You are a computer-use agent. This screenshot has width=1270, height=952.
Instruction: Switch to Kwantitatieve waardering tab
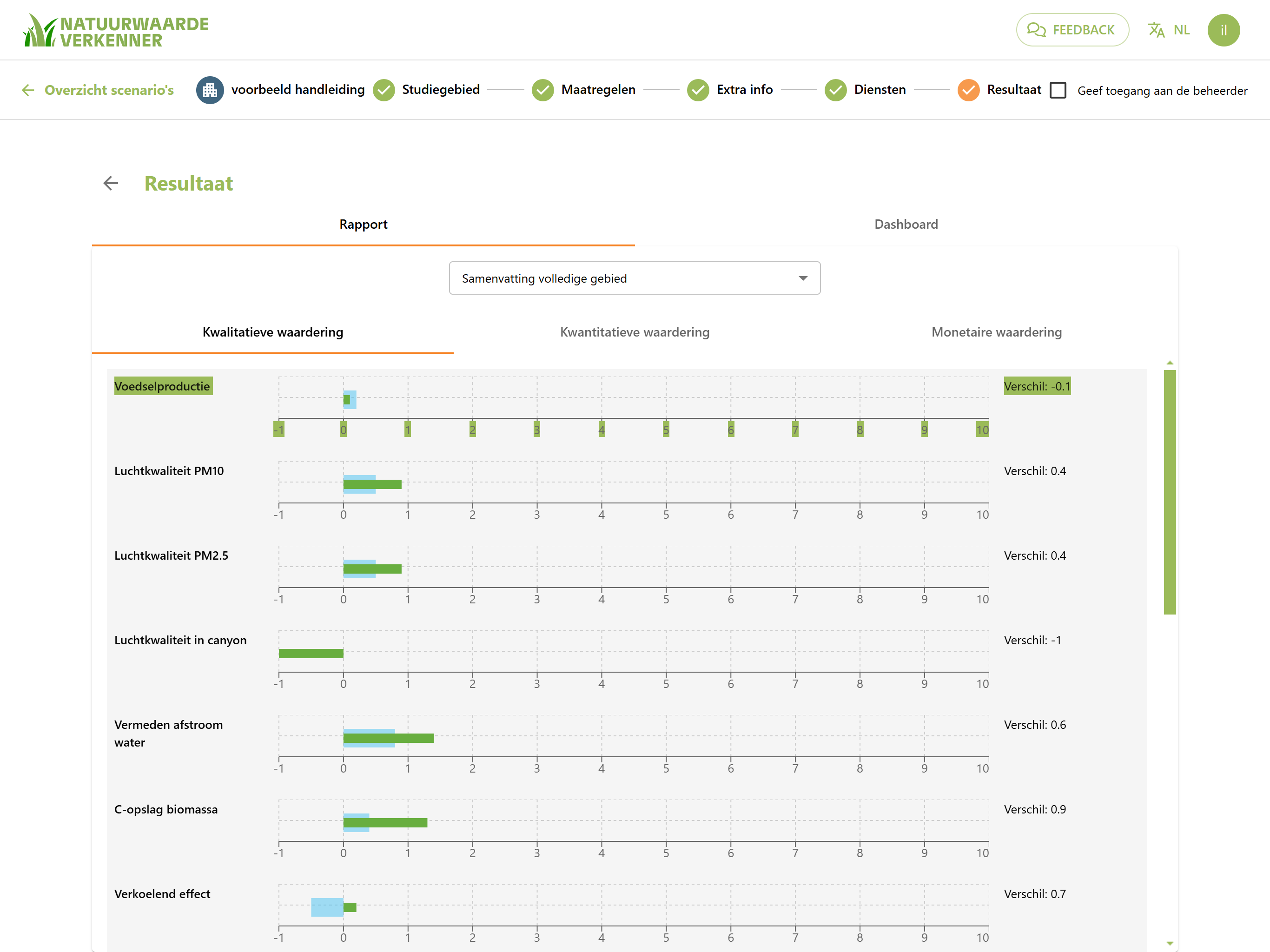click(635, 332)
